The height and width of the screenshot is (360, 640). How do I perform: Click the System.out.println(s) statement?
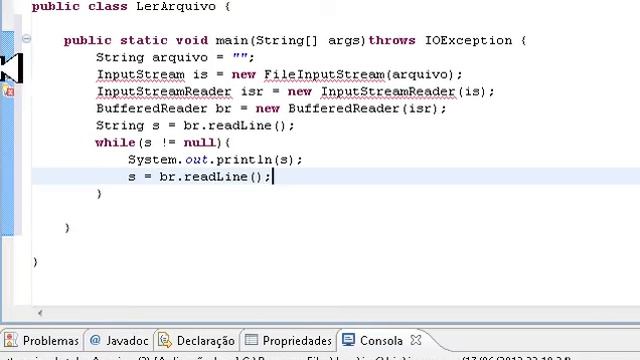(216, 160)
